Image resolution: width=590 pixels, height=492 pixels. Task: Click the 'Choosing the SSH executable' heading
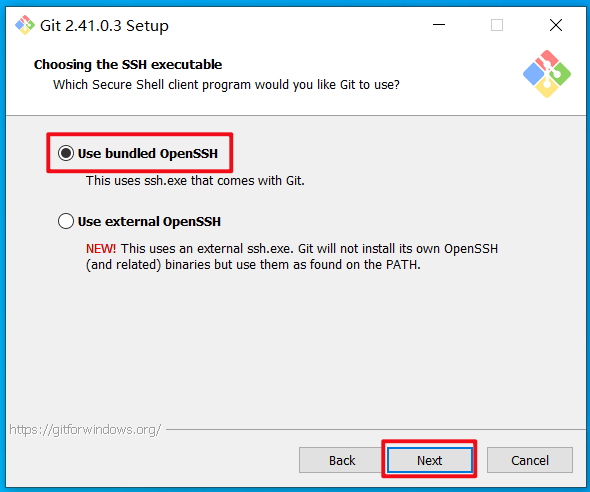point(128,64)
